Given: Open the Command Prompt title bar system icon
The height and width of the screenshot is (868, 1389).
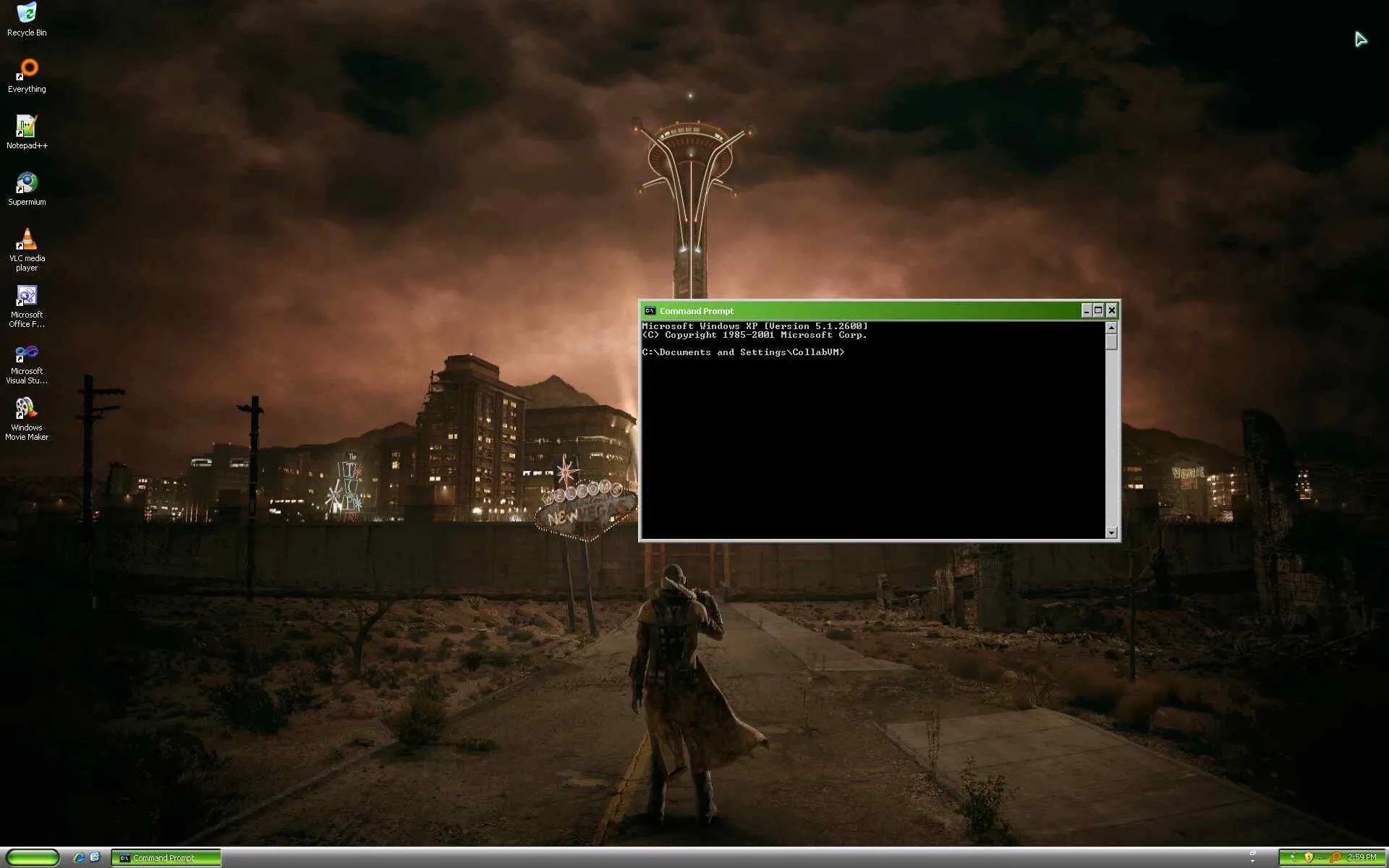Looking at the screenshot, I should click(x=650, y=311).
